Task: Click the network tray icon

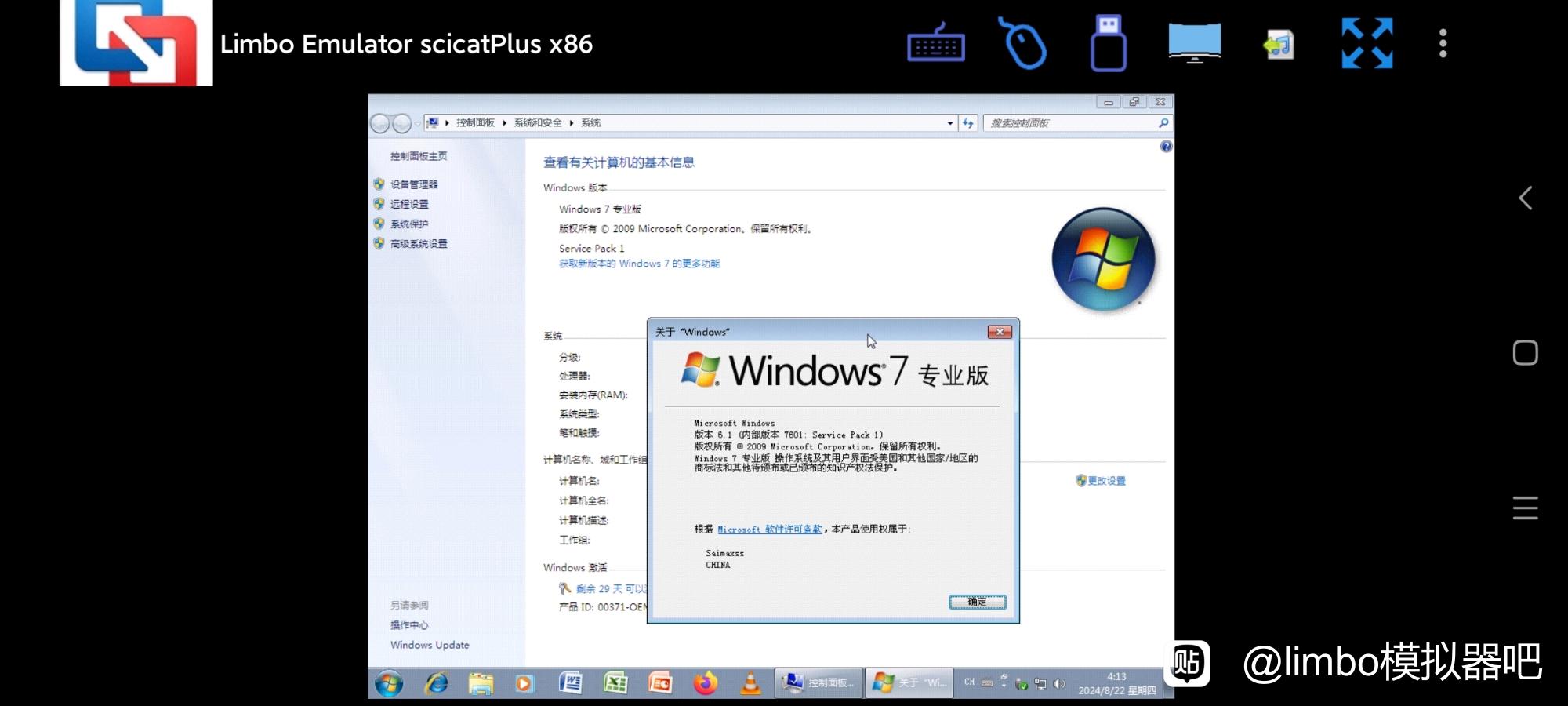Action: [x=1040, y=683]
